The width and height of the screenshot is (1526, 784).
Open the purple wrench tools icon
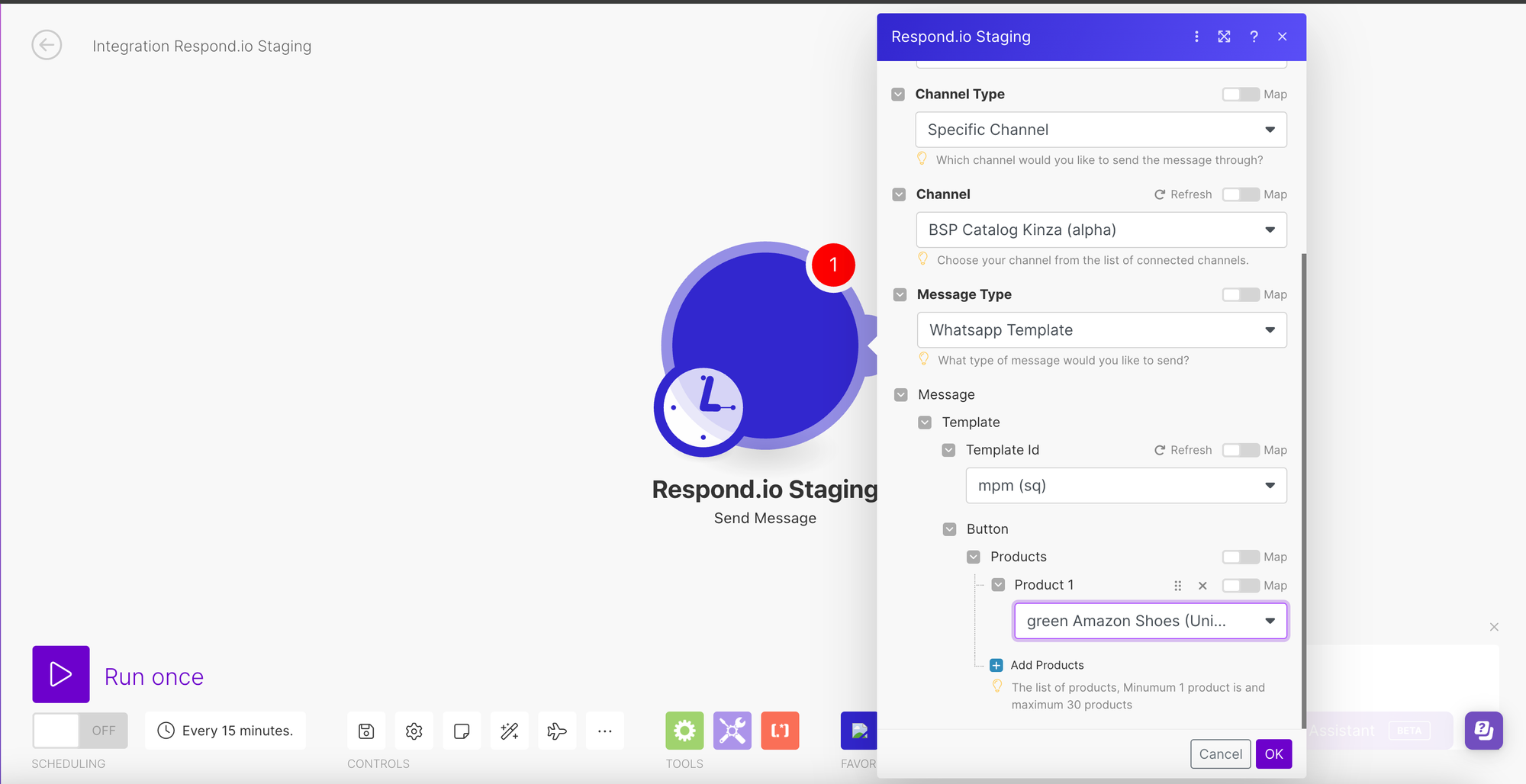732,731
